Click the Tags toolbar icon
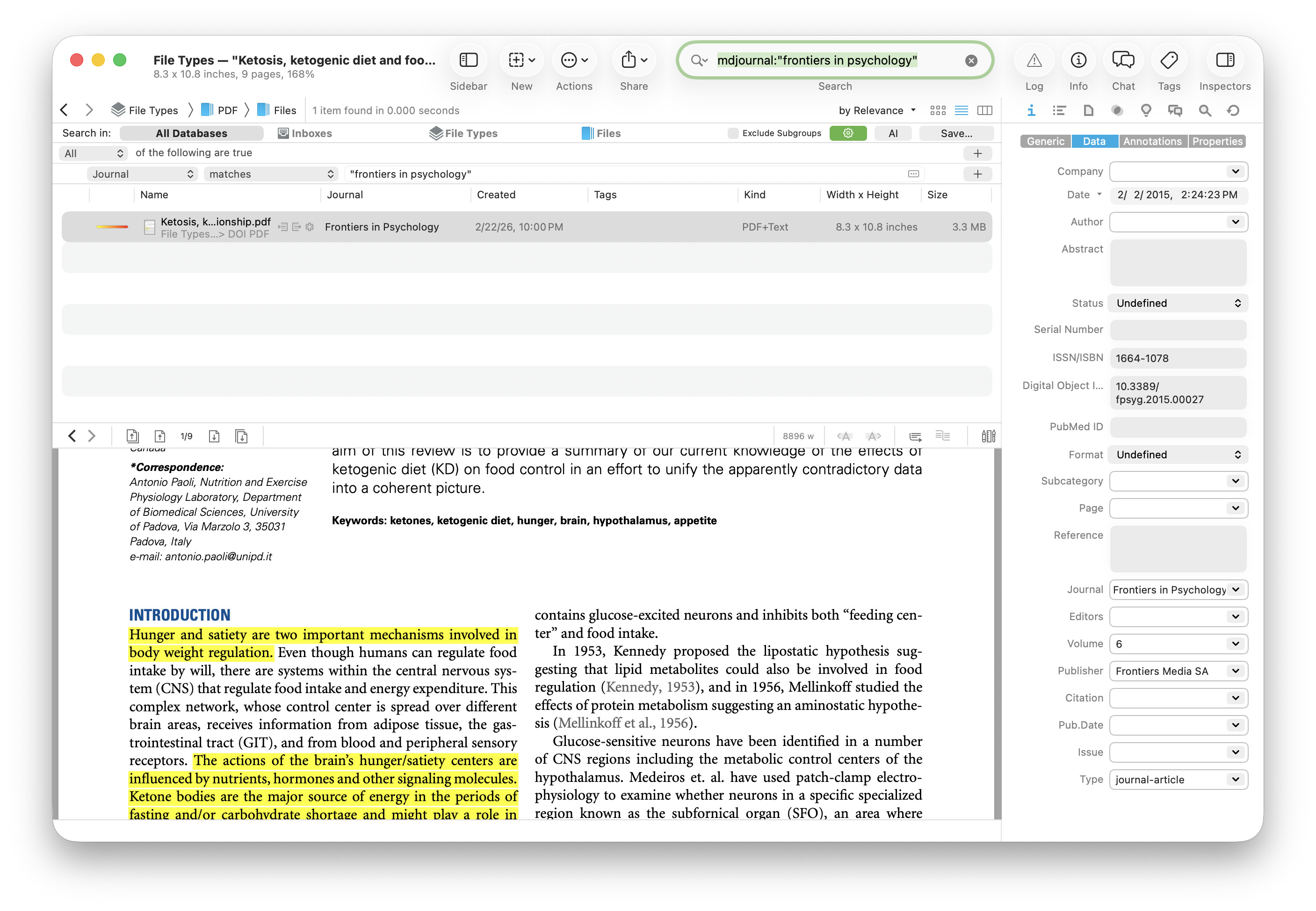 1168,60
